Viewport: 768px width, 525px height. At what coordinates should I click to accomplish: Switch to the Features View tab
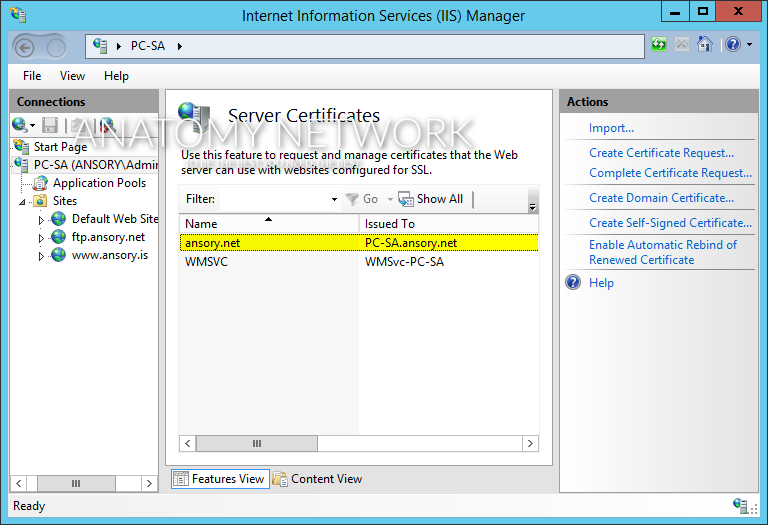point(220,479)
